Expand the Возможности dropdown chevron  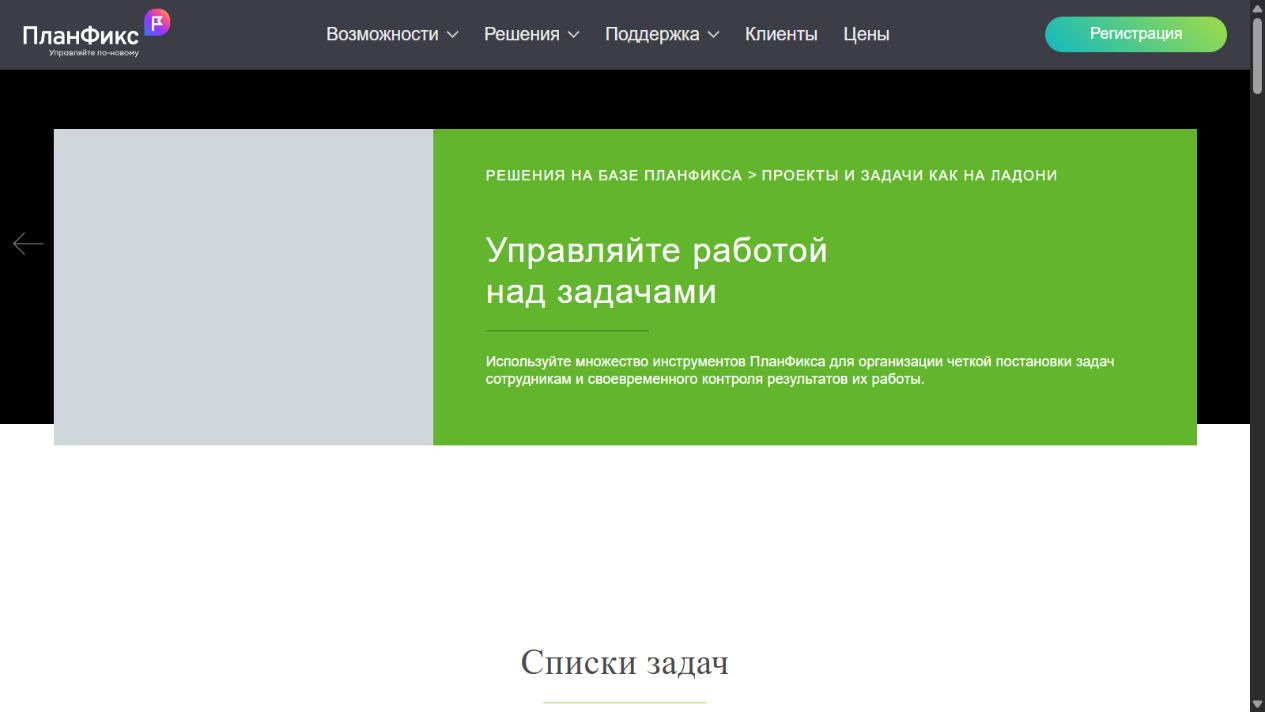[452, 35]
